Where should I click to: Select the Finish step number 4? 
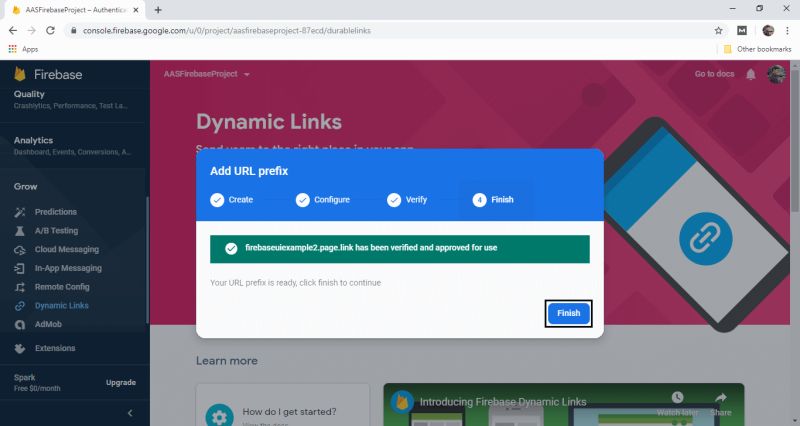coord(493,200)
